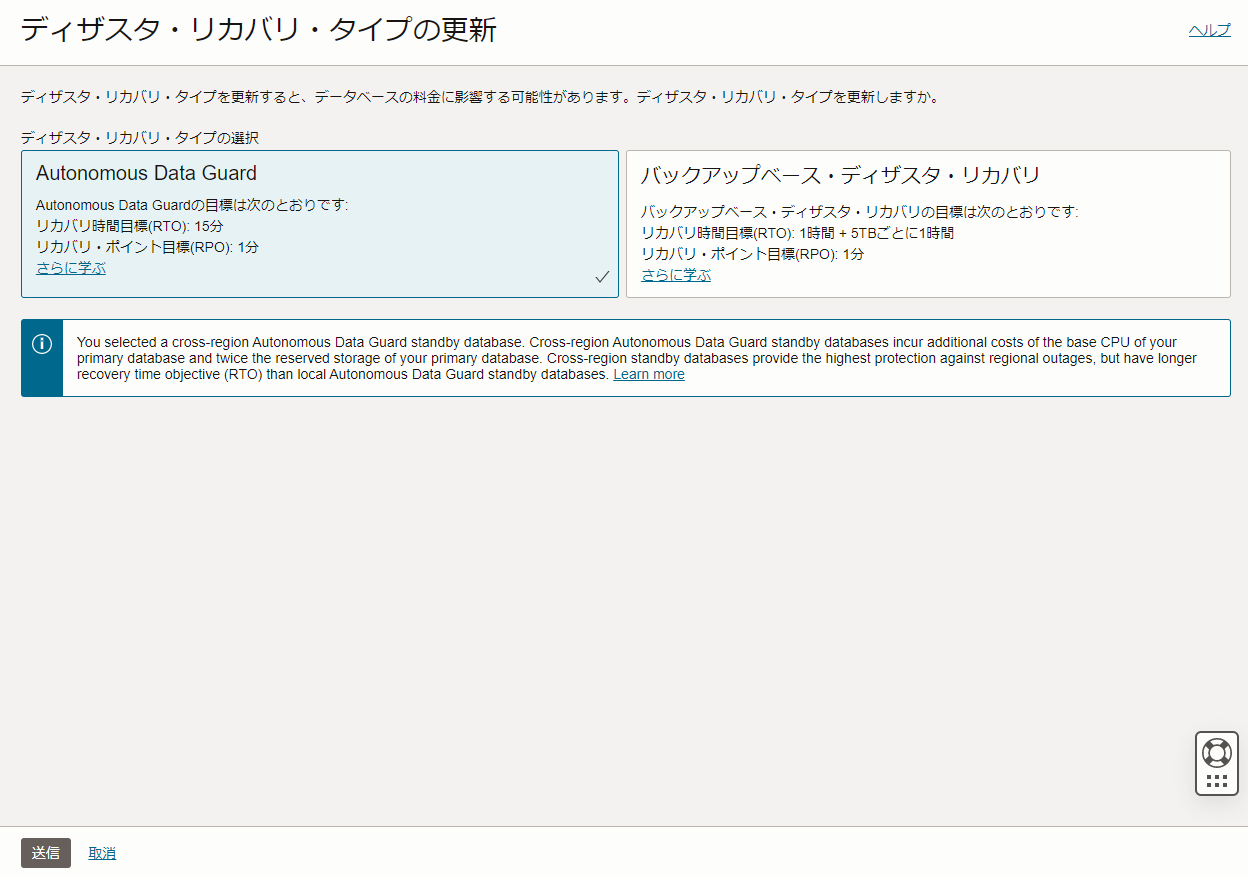Click リカバリ時間目標(RTO): 1時間 + 5TBごとに1時間 text

(797, 233)
